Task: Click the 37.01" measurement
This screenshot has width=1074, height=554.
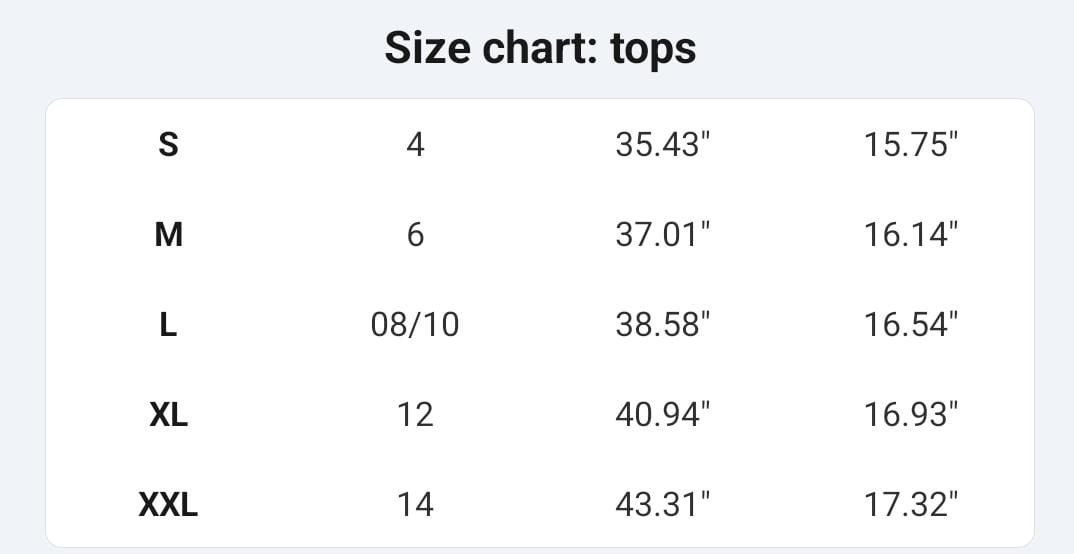Action: (x=663, y=235)
